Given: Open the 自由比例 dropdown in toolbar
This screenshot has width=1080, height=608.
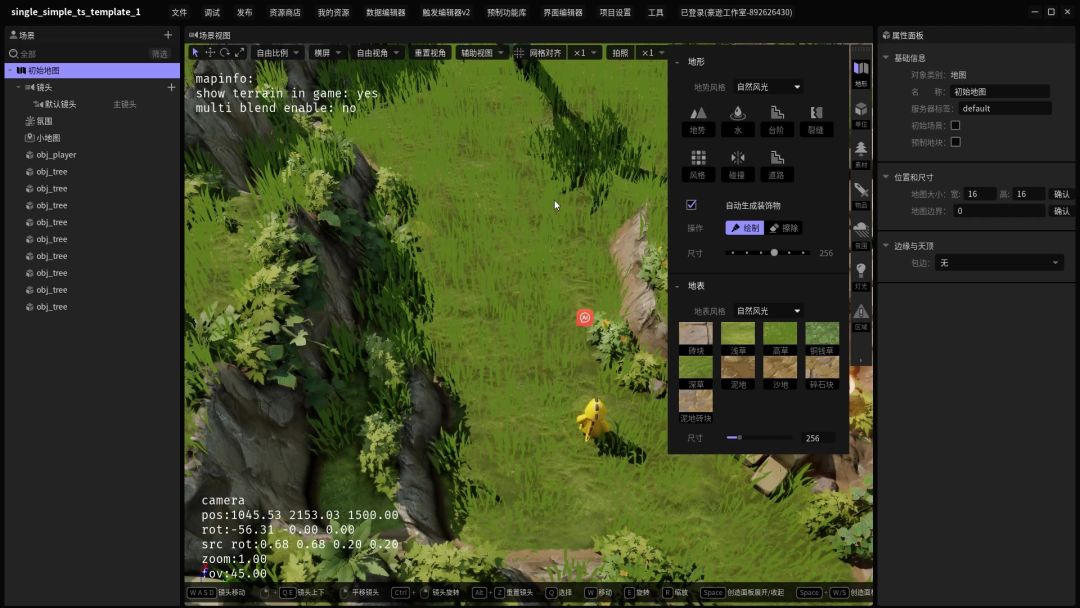Looking at the screenshot, I should pyautogui.click(x=277, y=53).
